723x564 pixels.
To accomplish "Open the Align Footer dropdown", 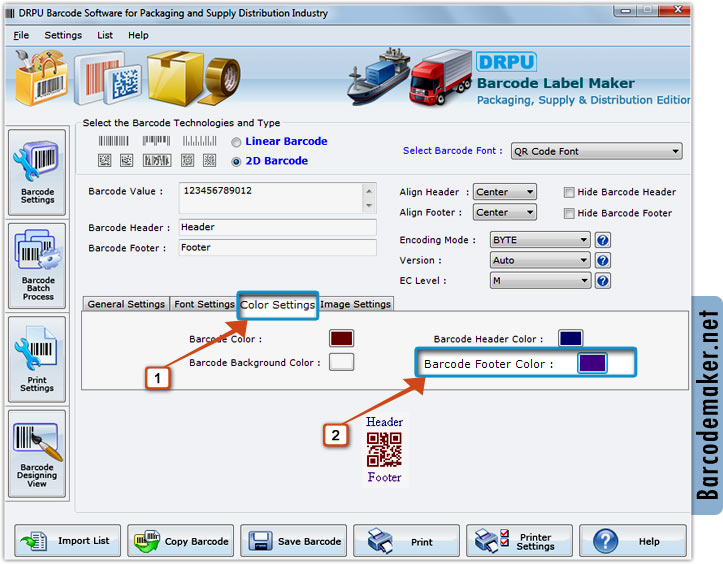I will click(x=504, y=212).
